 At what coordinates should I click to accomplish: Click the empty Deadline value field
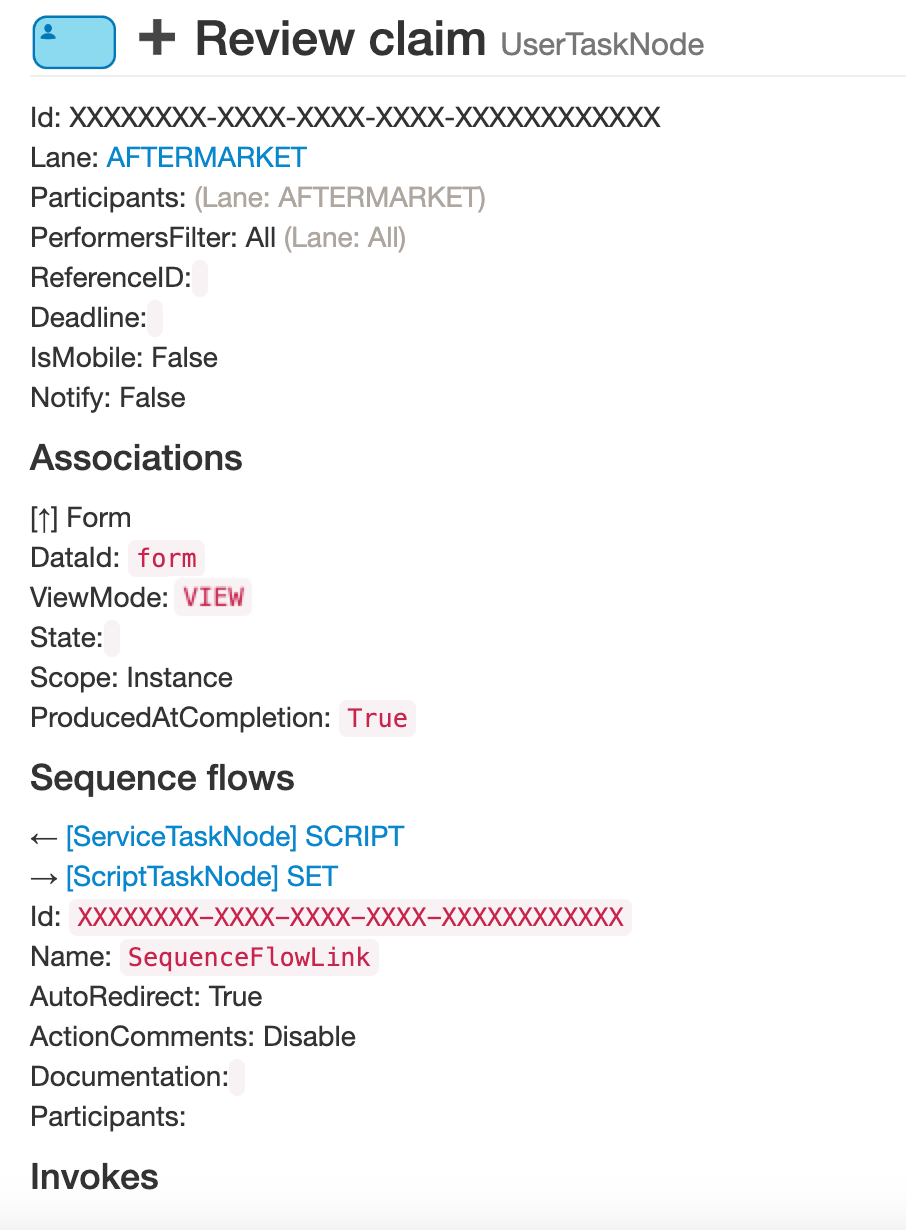pyautogui.click(x=155, y=318)
